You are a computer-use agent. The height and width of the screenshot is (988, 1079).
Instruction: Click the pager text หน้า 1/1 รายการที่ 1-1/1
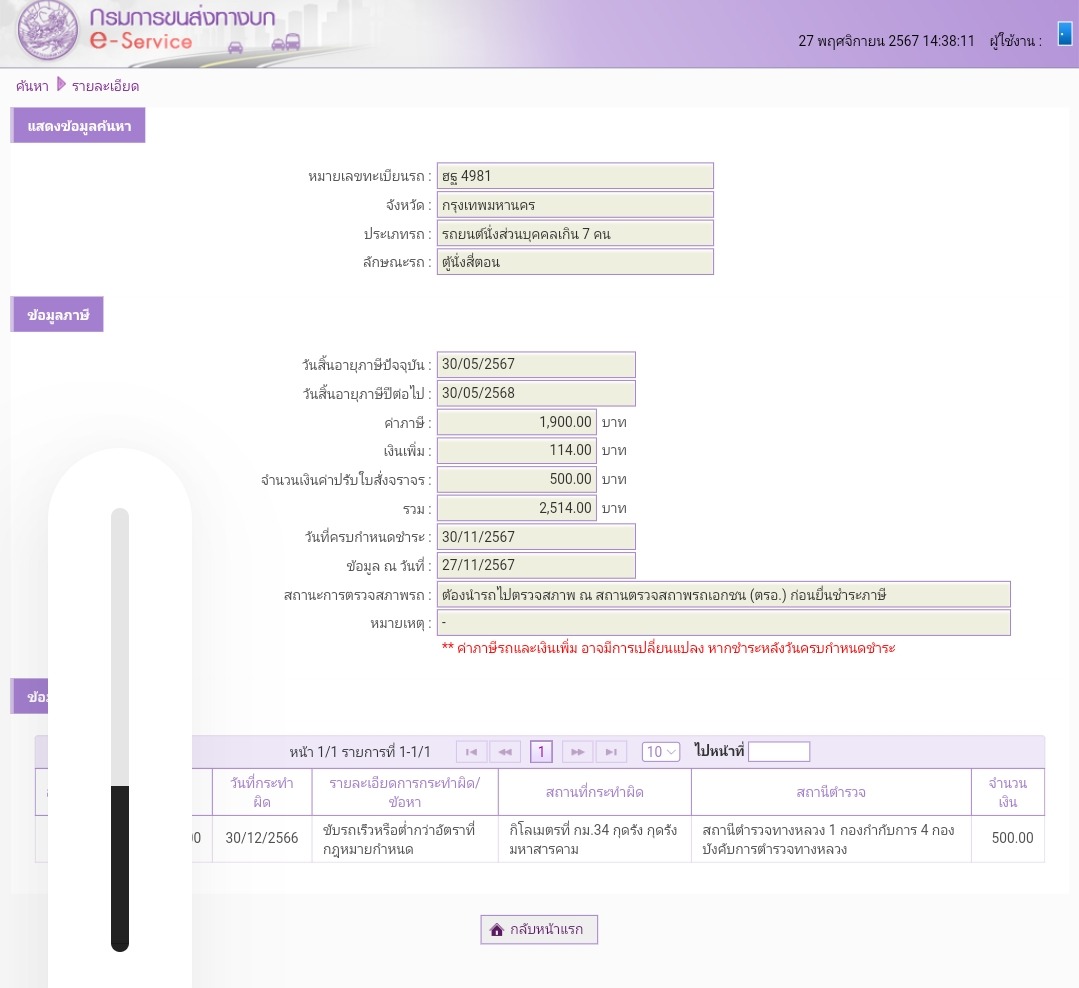point(360,752)
